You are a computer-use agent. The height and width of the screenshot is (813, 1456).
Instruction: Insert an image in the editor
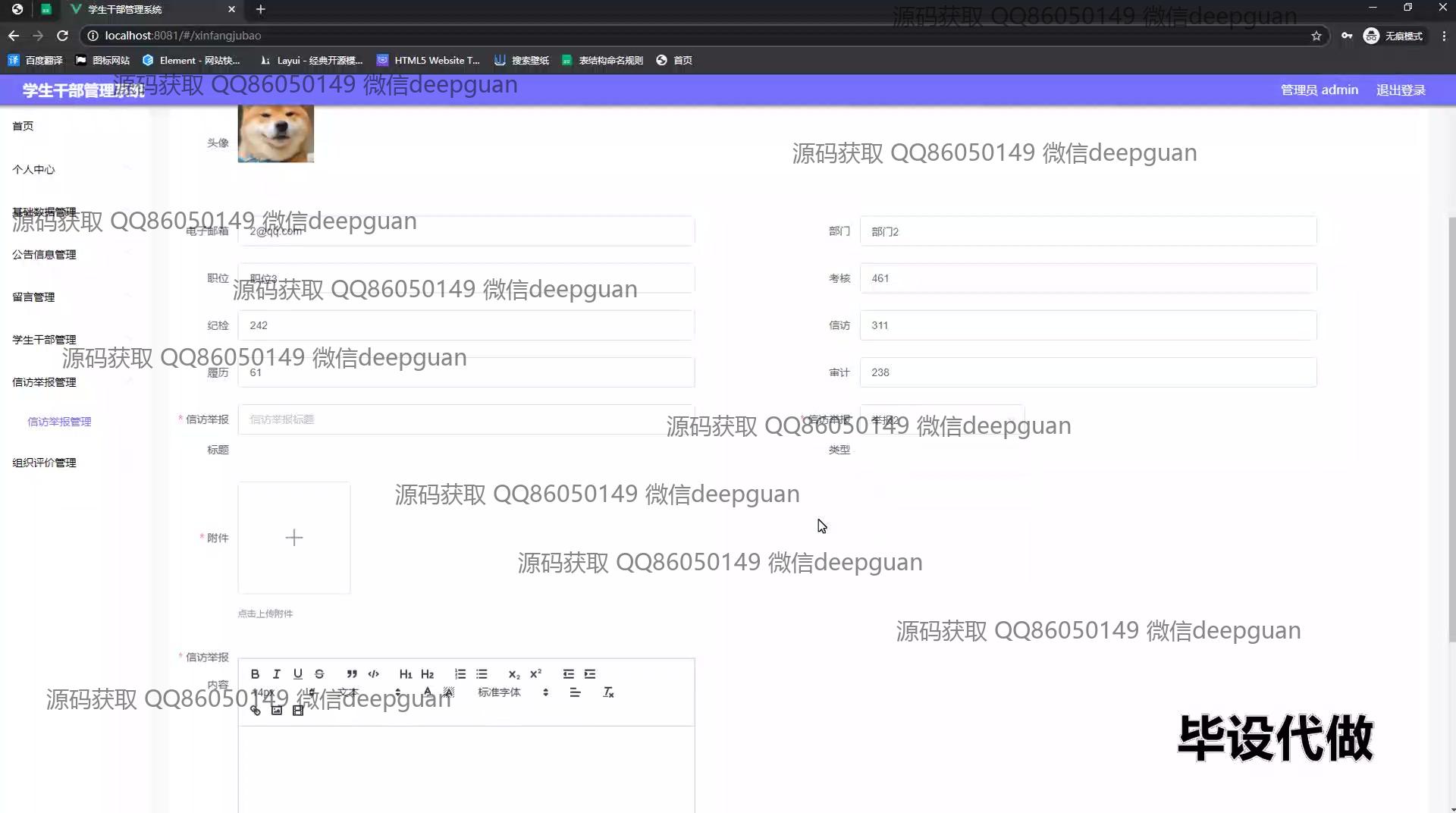[x=277, y=711]
